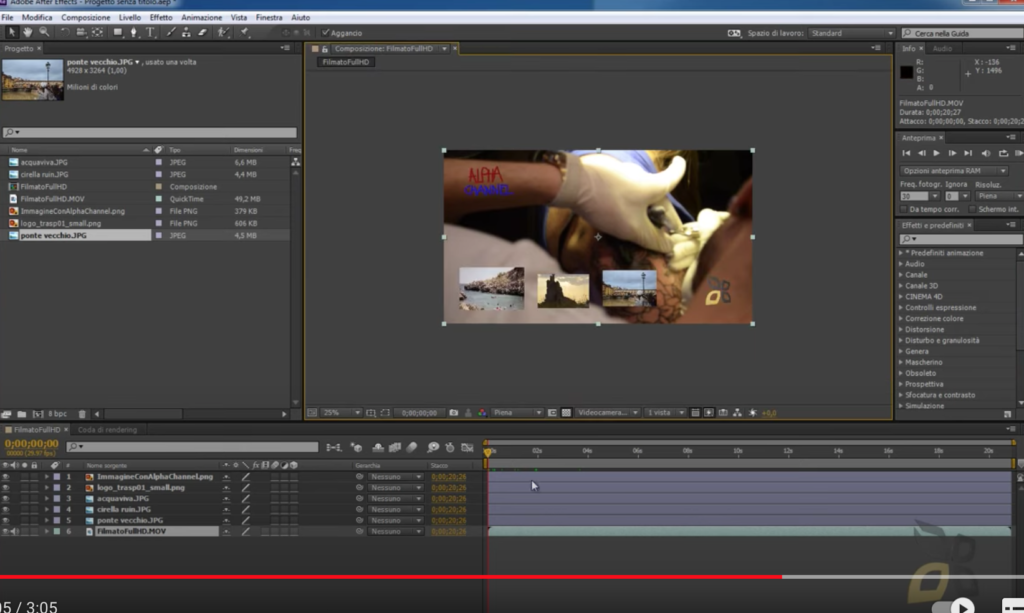Open the Composizione menu
Viewport: 1024px width, 613px height.
(x=86, y=18)
